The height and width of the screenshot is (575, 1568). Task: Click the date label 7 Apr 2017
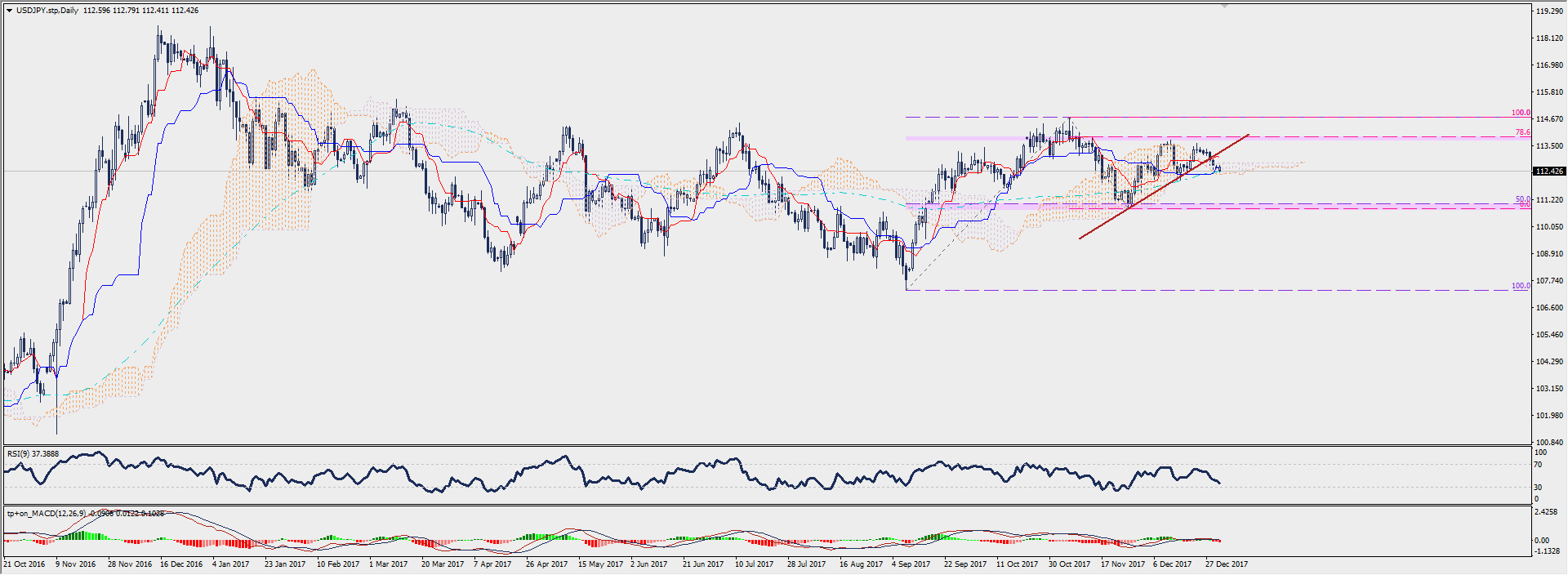492,564
